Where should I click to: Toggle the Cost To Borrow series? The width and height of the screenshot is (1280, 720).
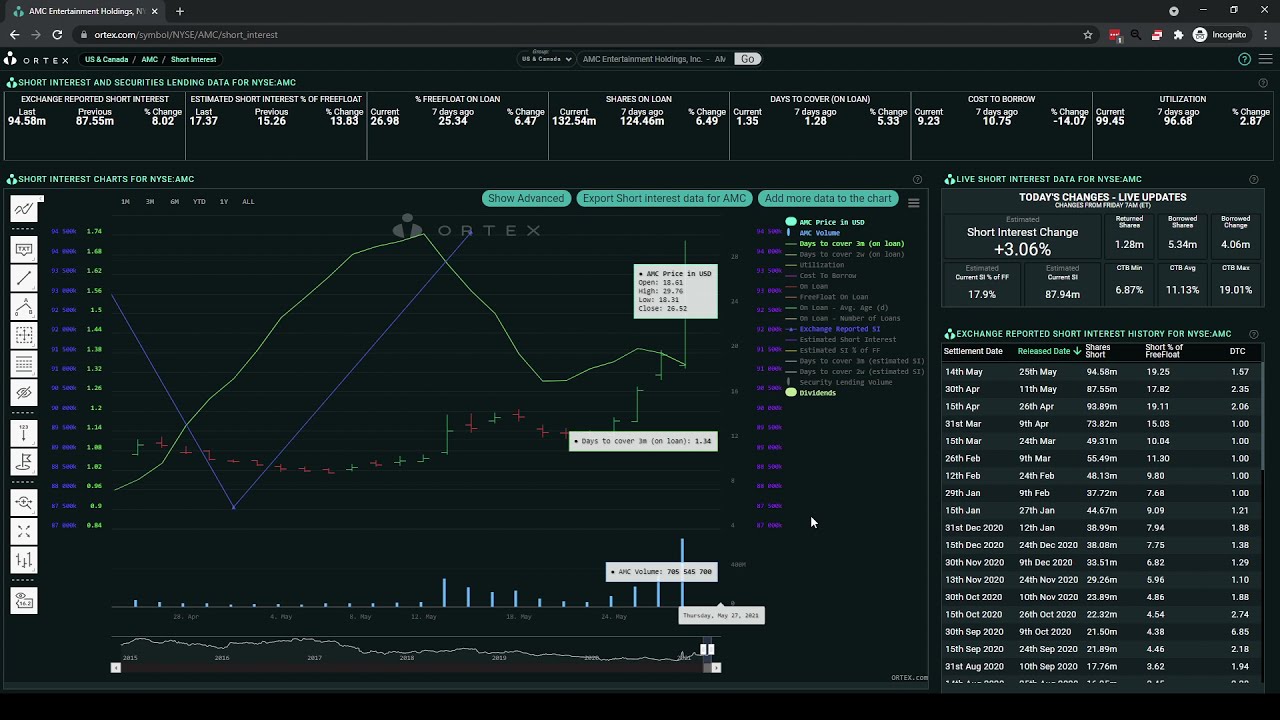tap(827, 276)
